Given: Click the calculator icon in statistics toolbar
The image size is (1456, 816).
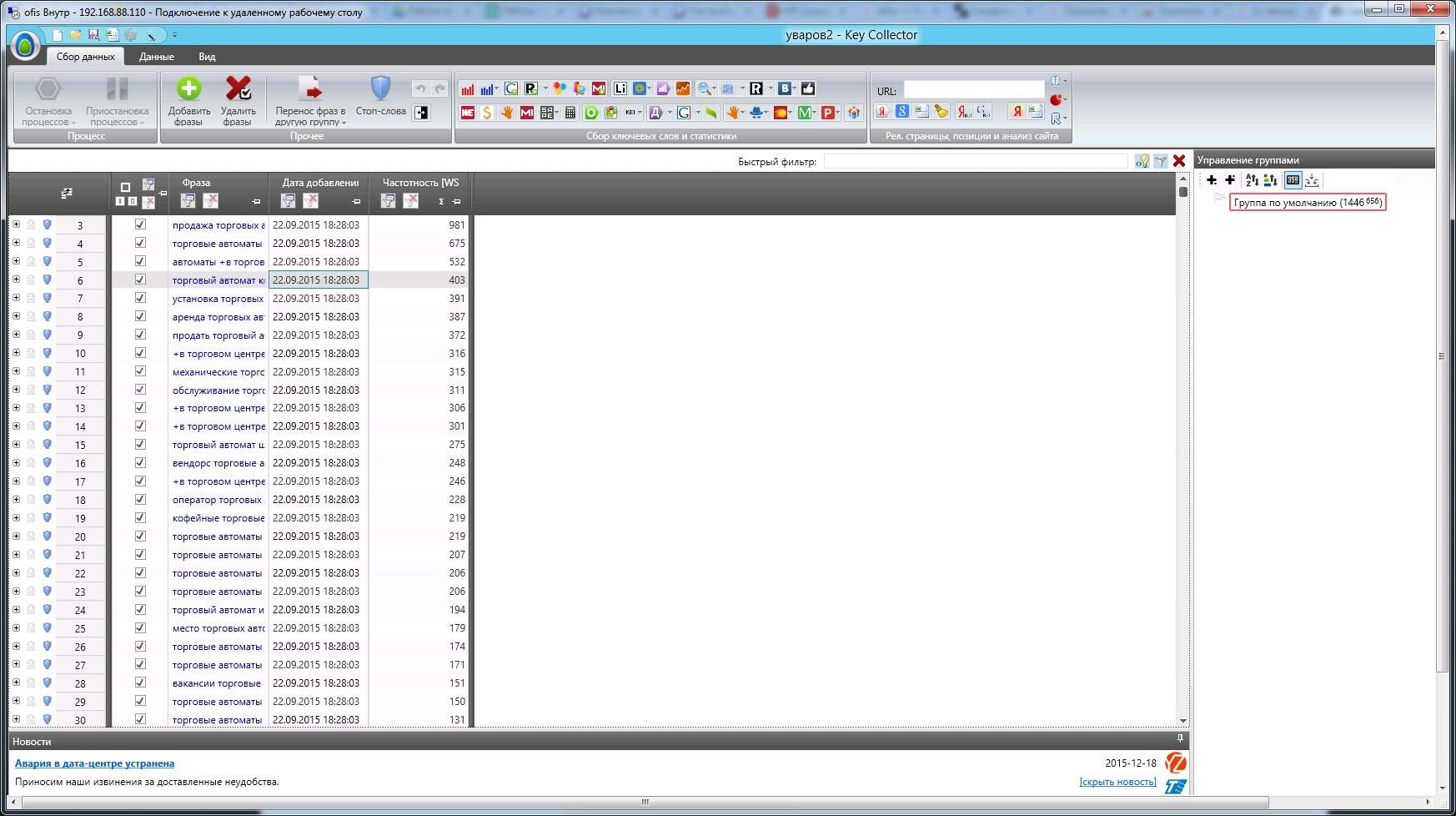Looking at the screenshot, I should point(570,113).
